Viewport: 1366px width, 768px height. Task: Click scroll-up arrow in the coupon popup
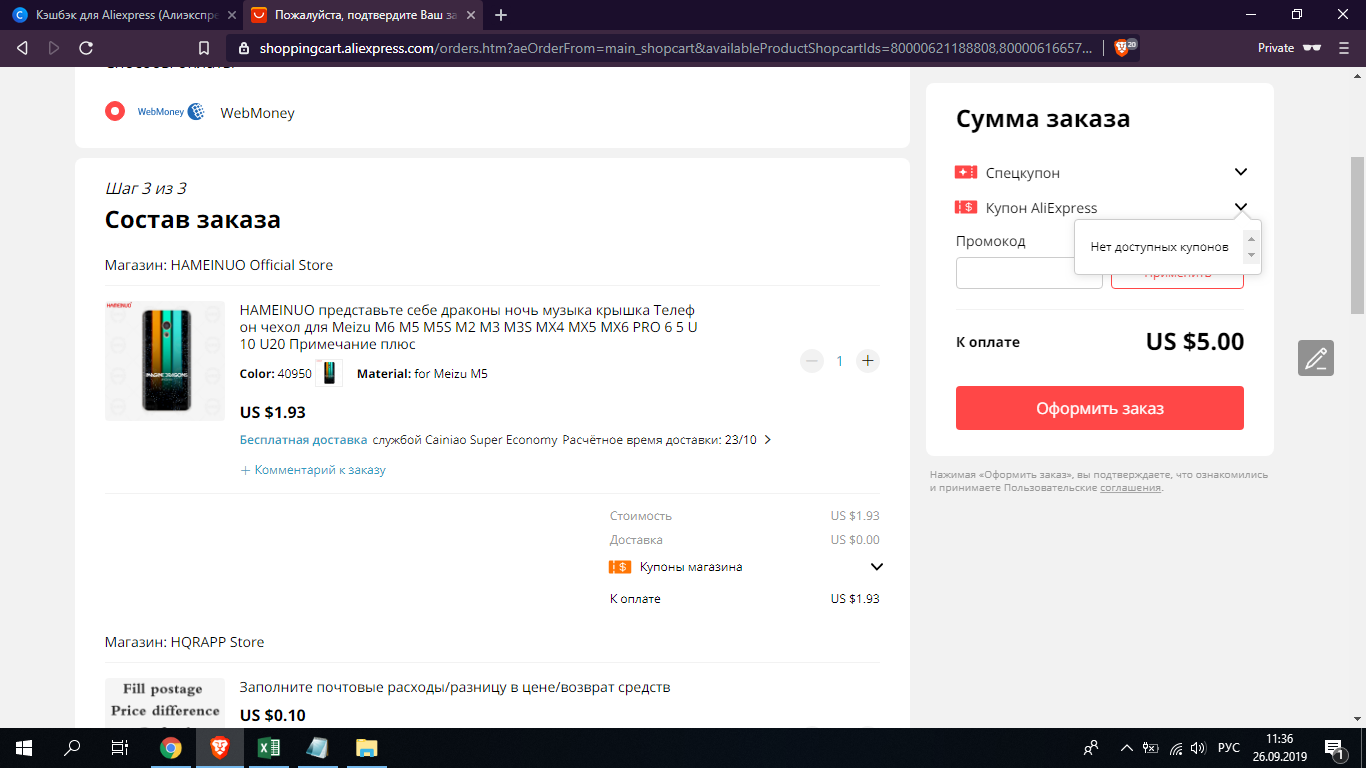[1250, 239]
